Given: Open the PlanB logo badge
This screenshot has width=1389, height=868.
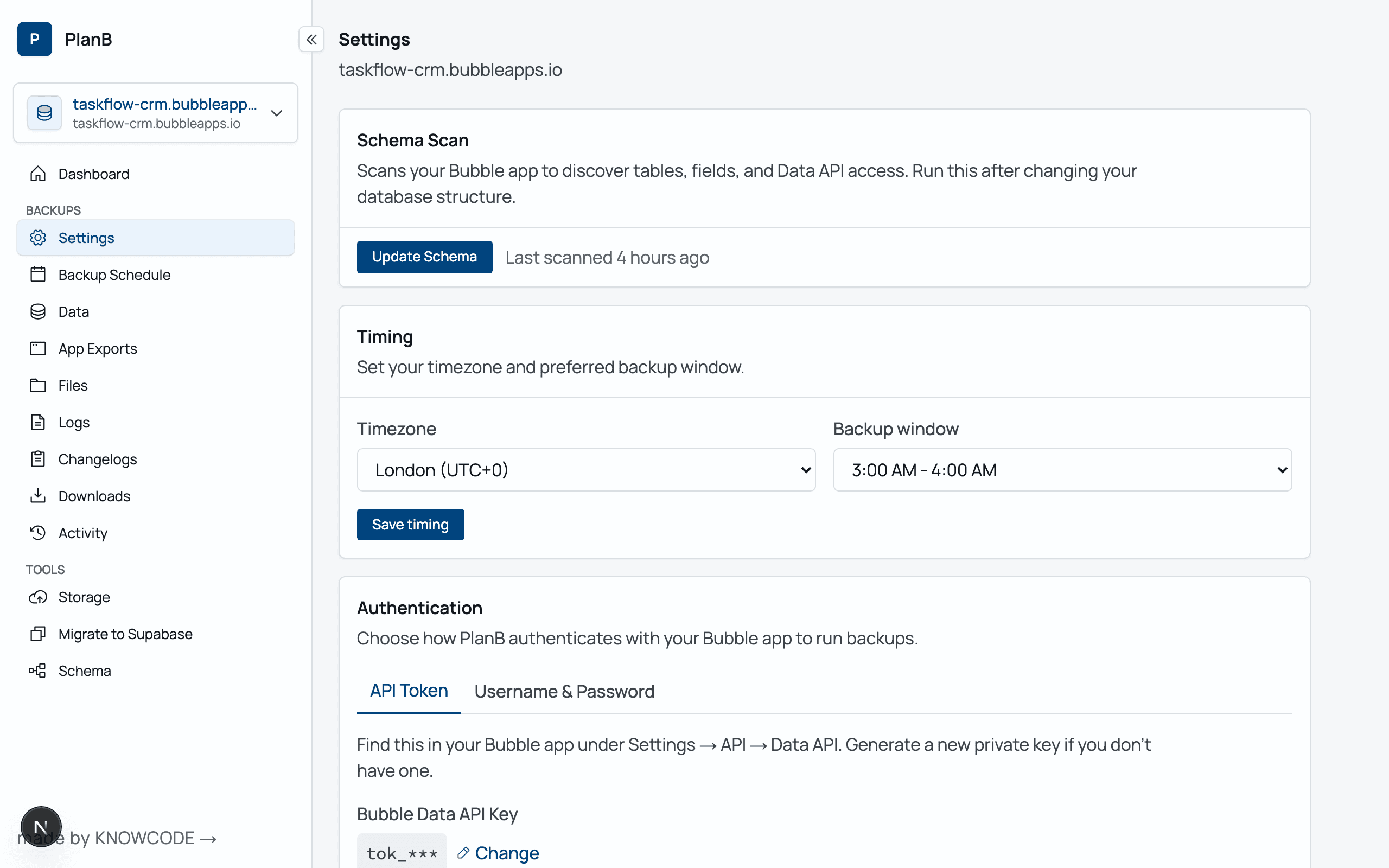Looking at the screenshot, I should coord(34,39).
